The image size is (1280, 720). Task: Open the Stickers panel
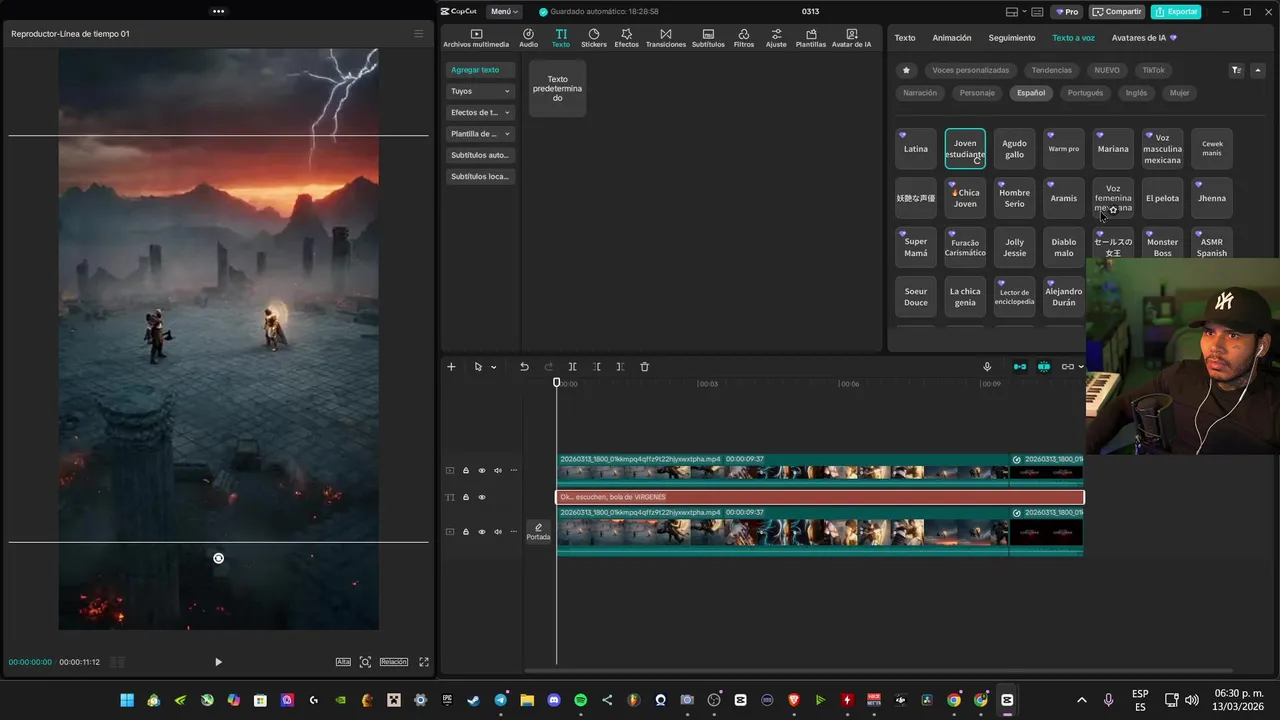coord(593,38)
